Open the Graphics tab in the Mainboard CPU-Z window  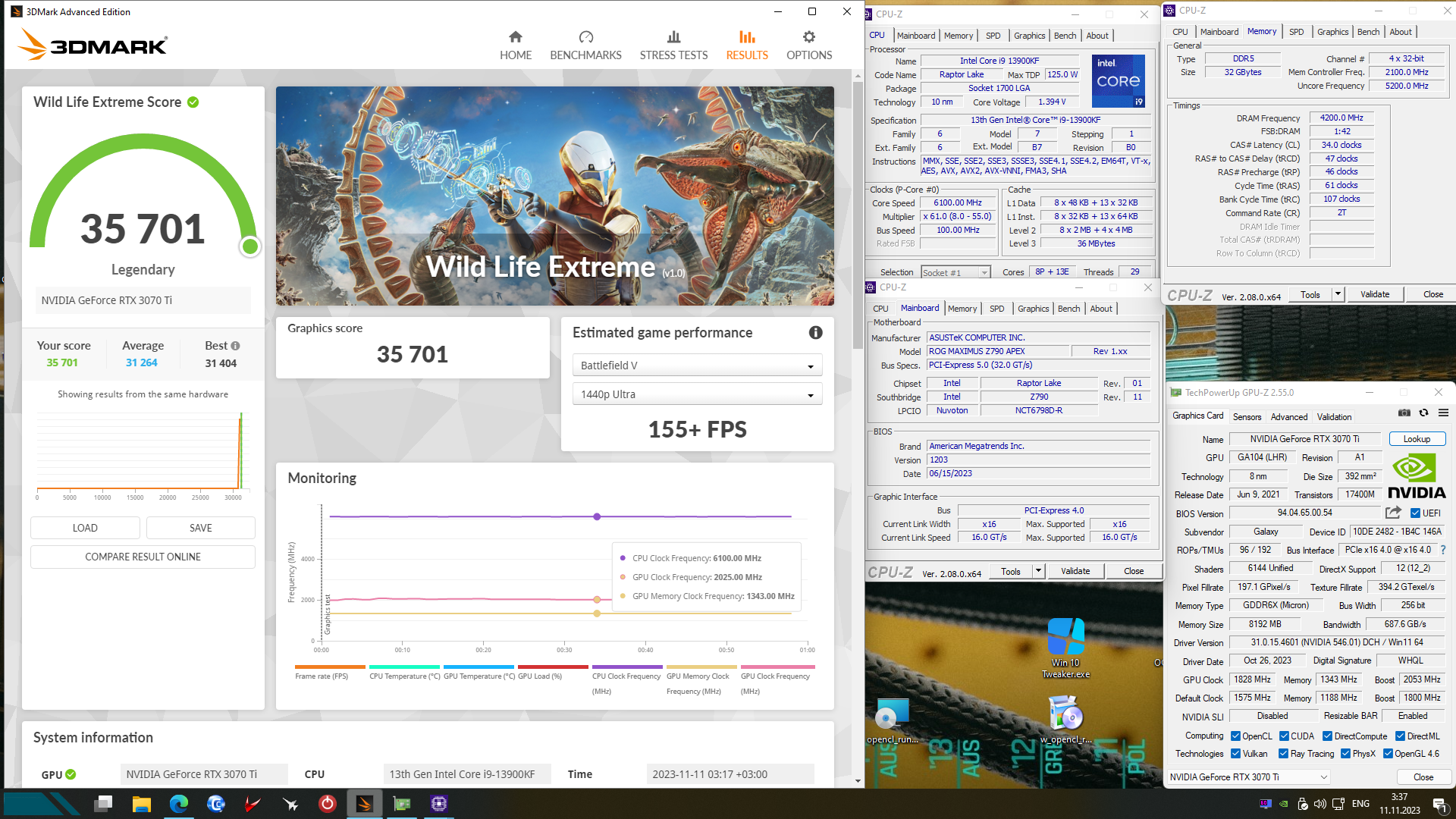click(x=1033, y=309)
